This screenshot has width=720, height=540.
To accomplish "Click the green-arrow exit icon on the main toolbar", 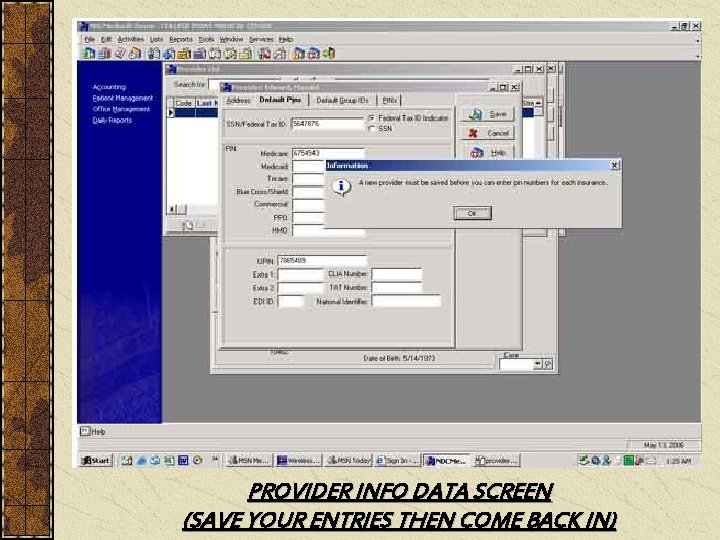I will click(329, 53).
